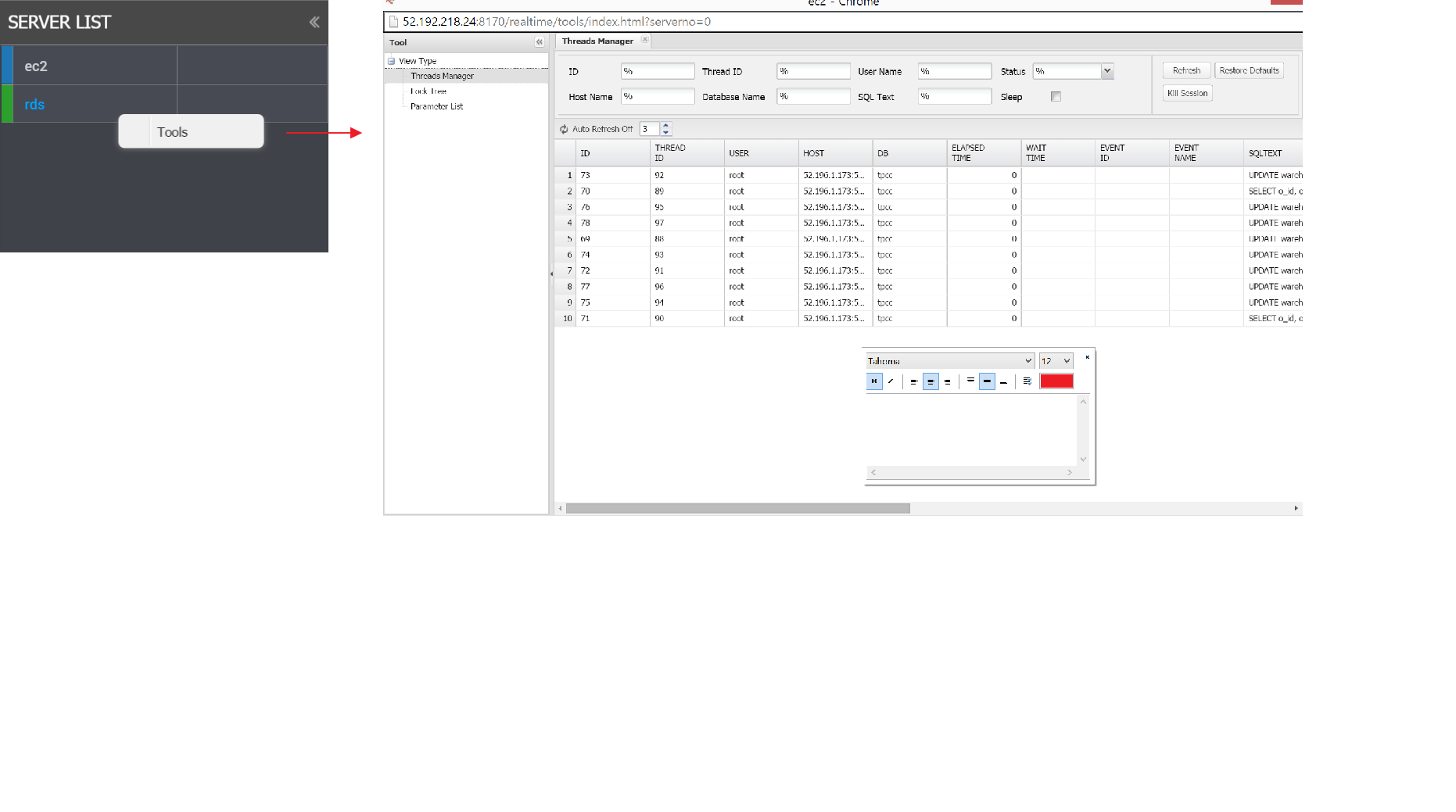Open the Status dropdown

pos(1107,71)
